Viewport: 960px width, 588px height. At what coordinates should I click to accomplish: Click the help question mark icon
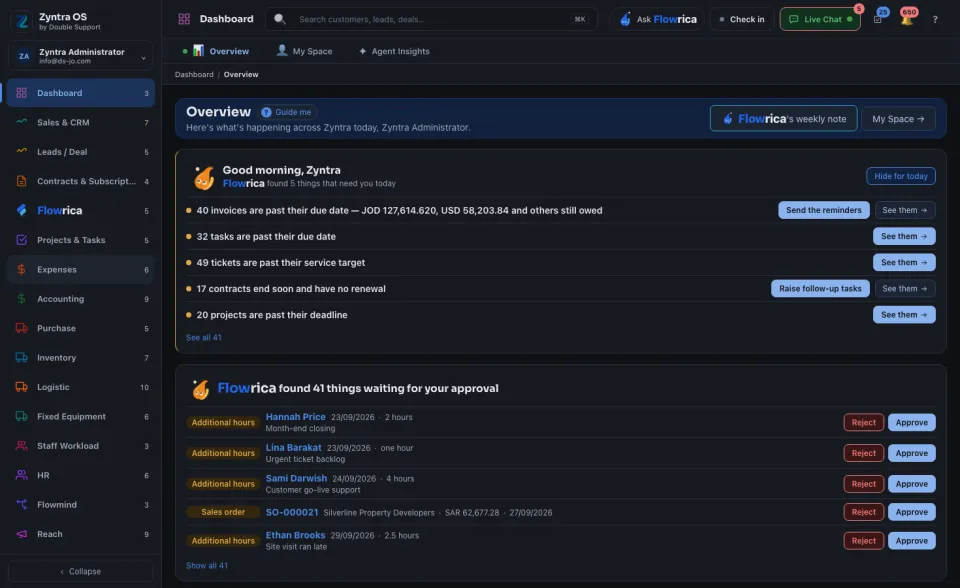935,20
